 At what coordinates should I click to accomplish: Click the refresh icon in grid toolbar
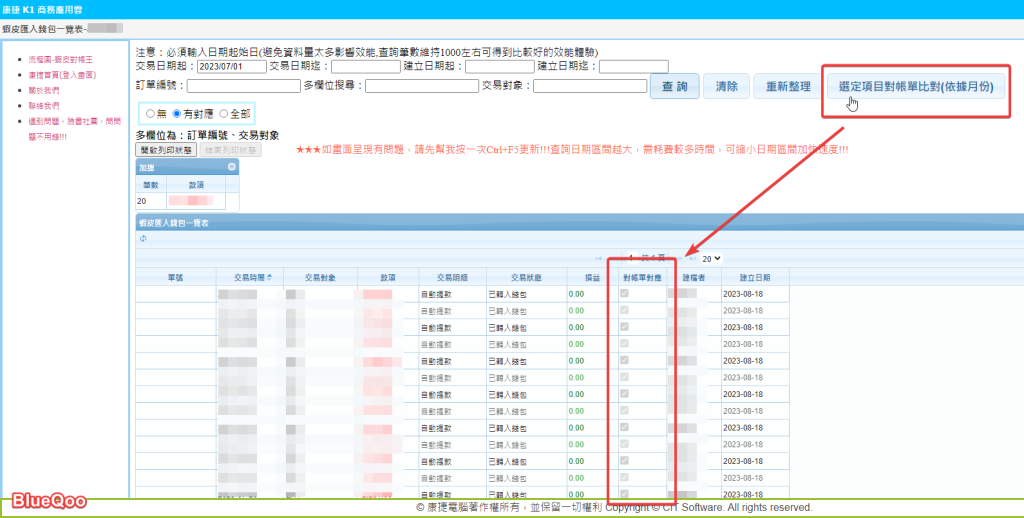tap(142, 238)
